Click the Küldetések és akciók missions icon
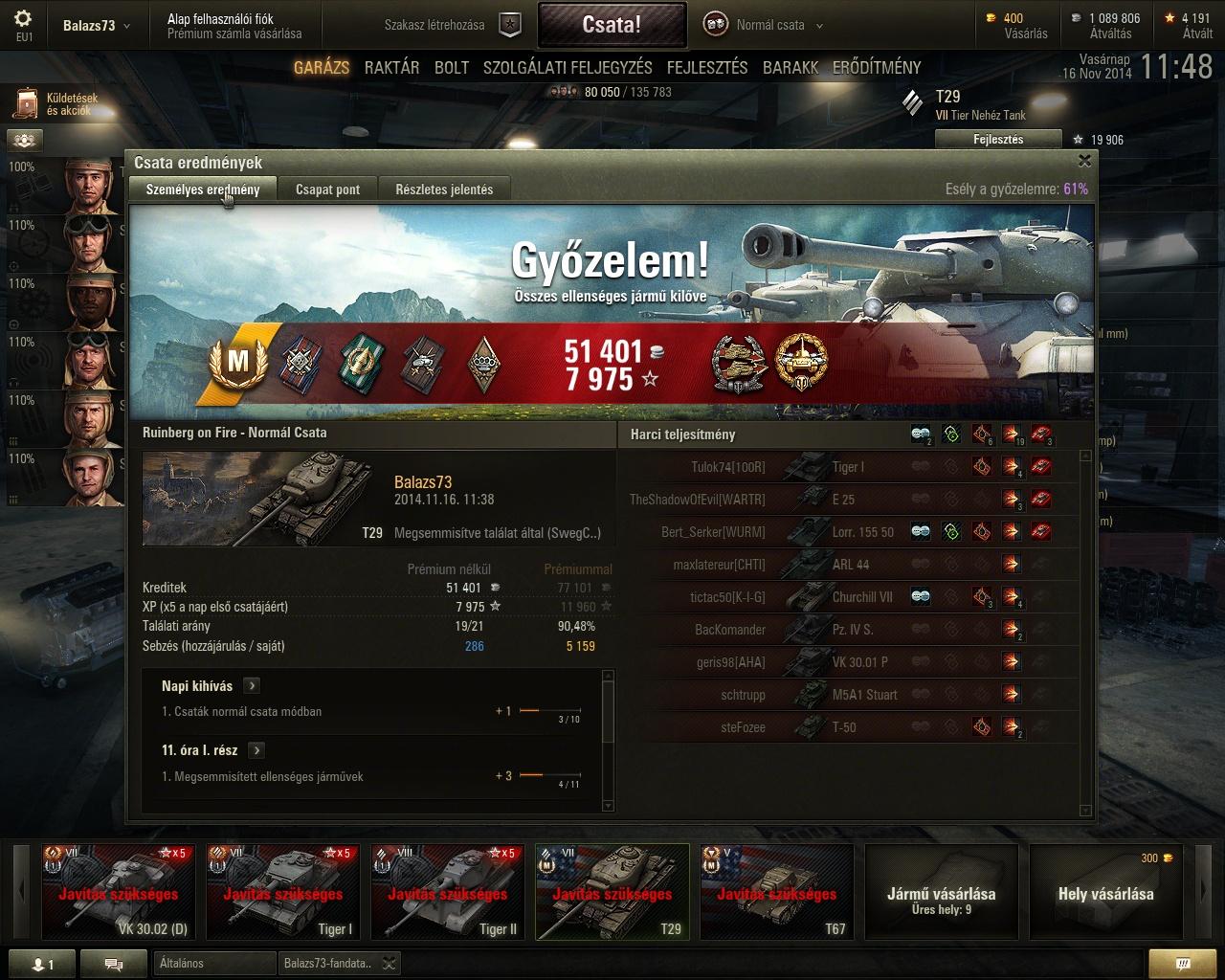1225x980 pixels. 26,103
